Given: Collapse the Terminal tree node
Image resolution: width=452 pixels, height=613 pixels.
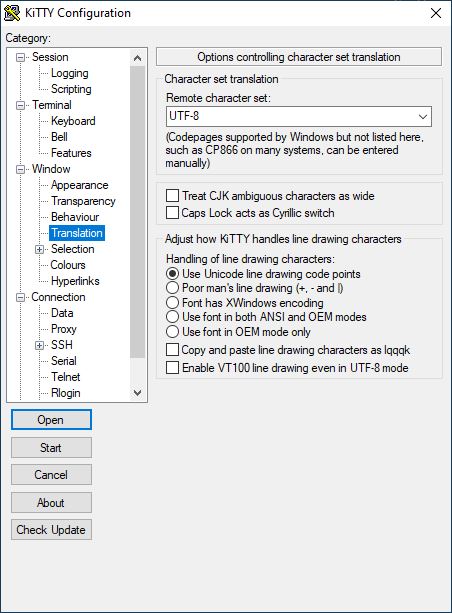Looking at the screenshot, I should tap(20, 106).
